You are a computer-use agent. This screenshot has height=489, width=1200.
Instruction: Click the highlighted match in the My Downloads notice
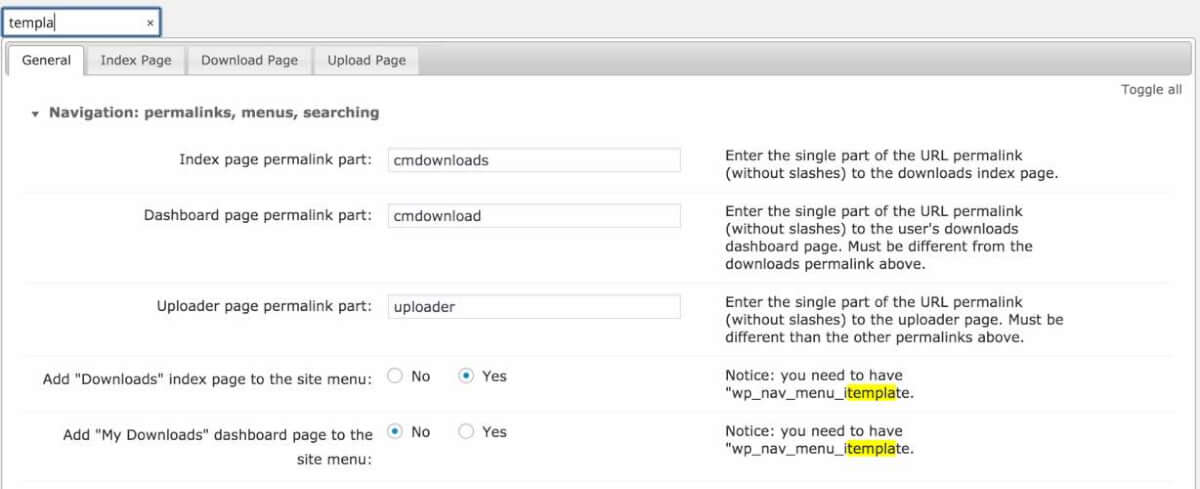(x=872, y=449)
